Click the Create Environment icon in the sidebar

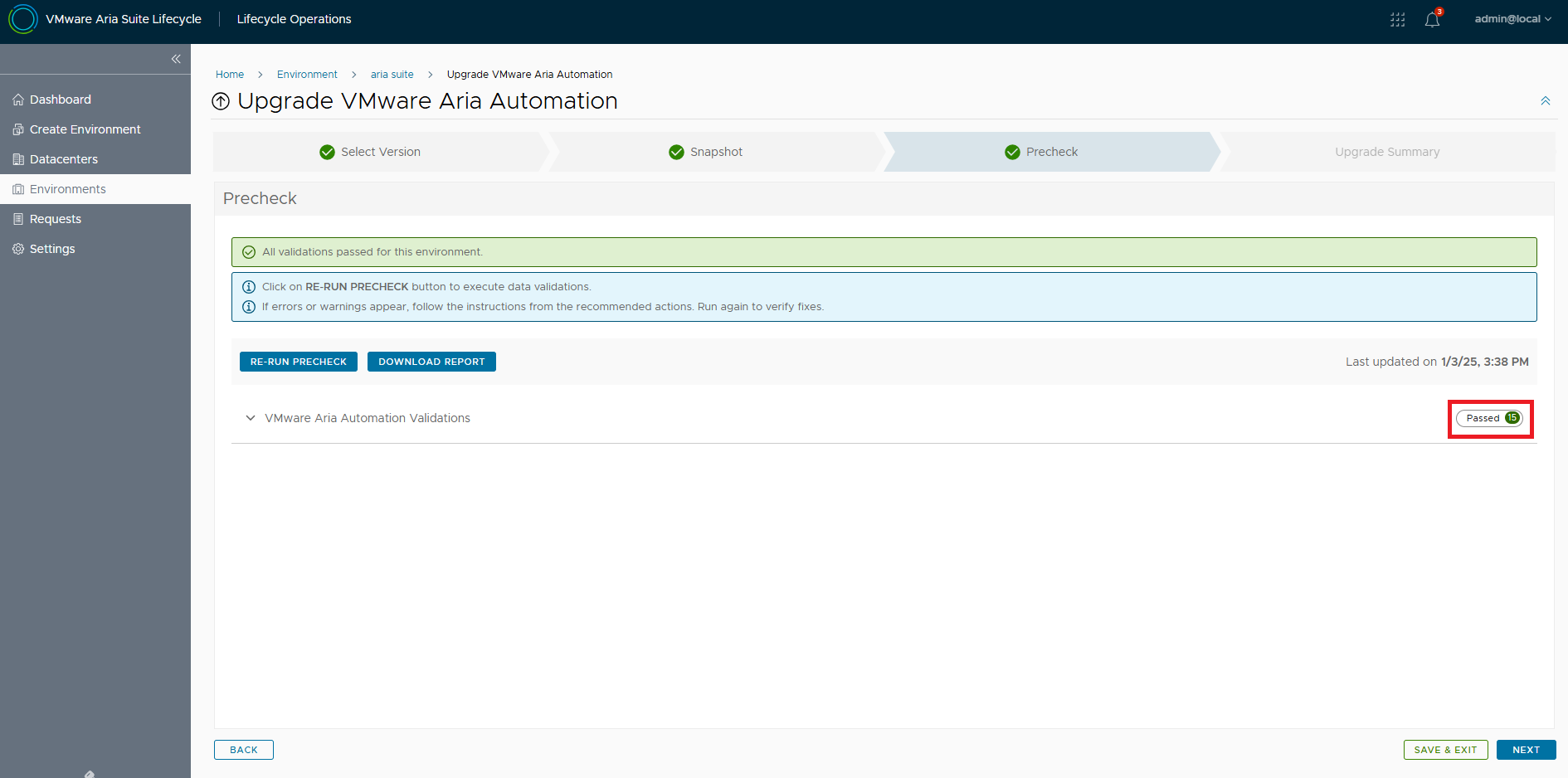click(x=18, y=129)
